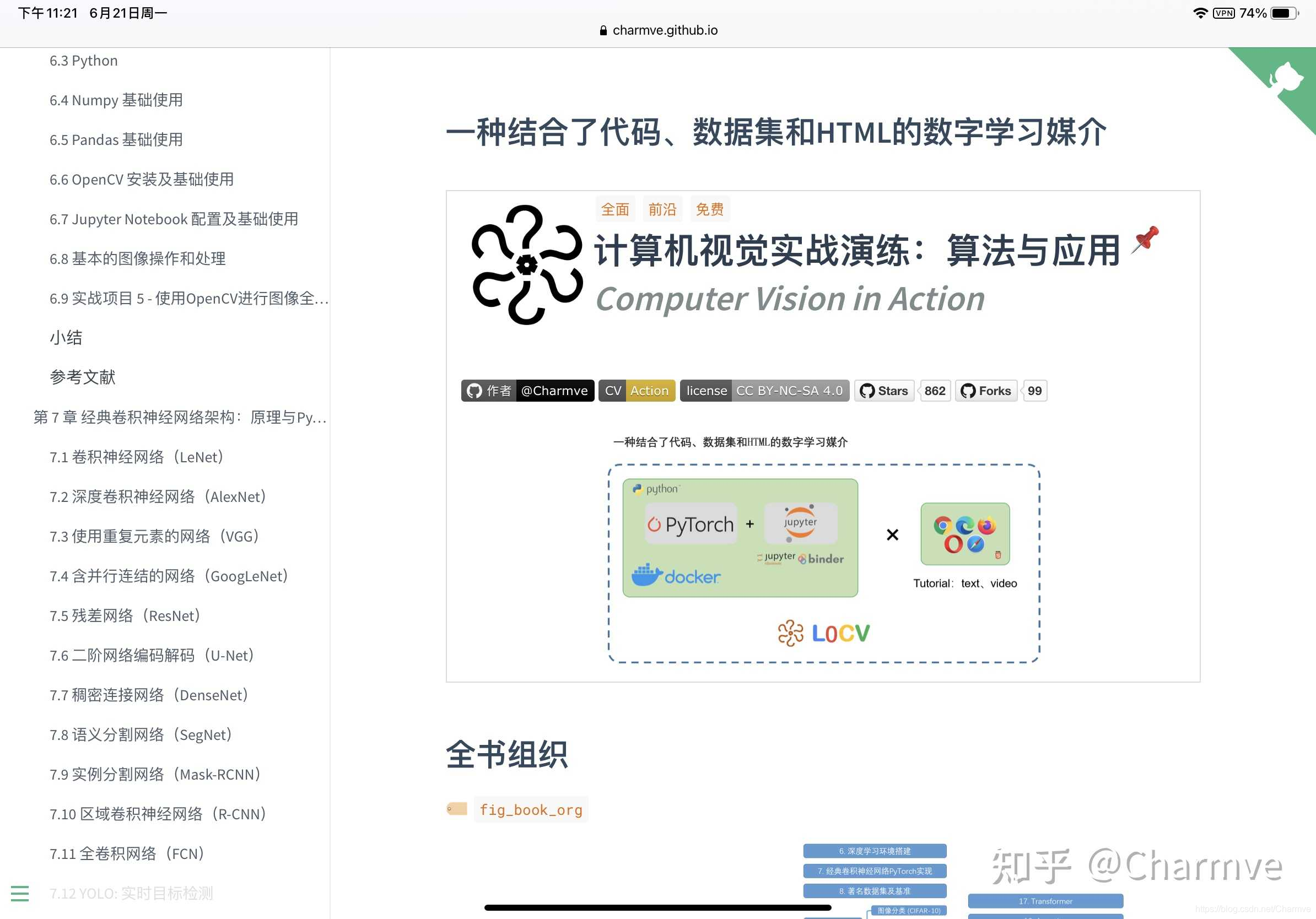The width and height of the screenshot is (1316, 919).
Task: Open the license CC BY-NC-SA 4.0 badge
Action: point(764,391)
